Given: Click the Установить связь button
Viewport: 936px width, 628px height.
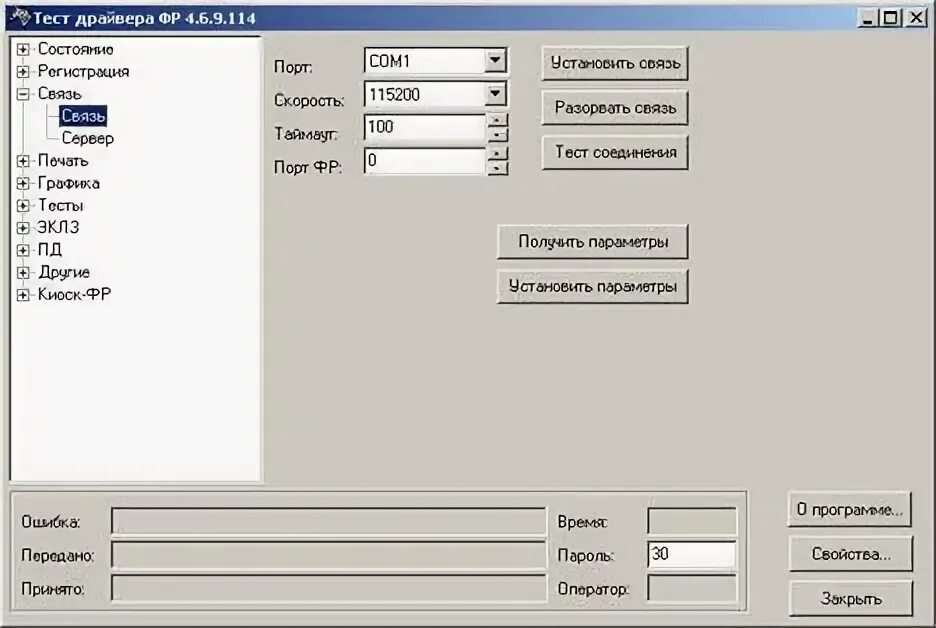Looking at the screenshot, I should pos(615,63).
